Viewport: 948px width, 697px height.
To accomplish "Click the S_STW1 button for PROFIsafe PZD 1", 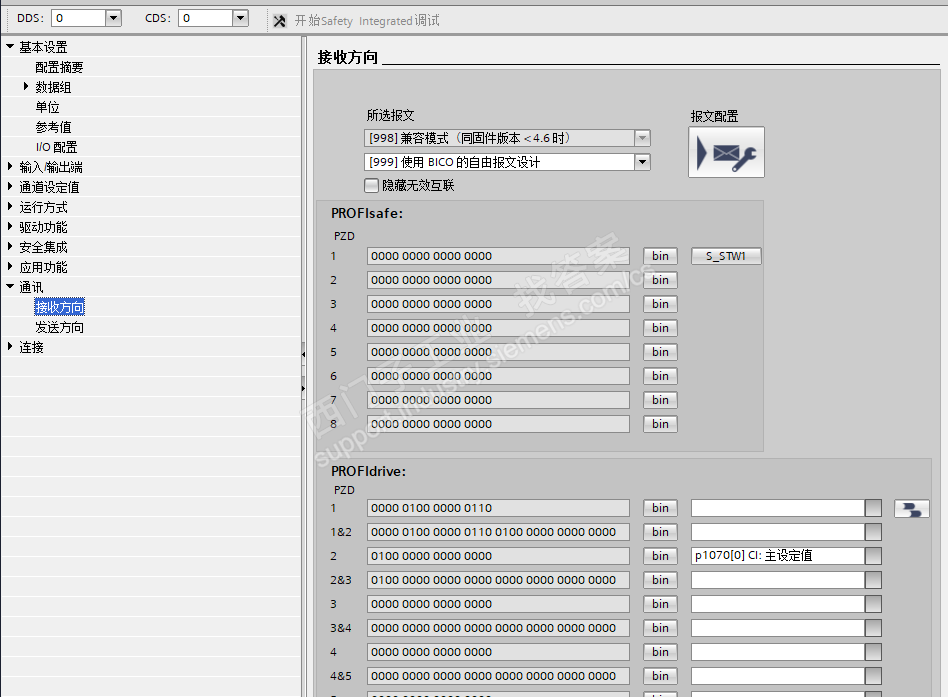I will pyautogui.click(x=726, y=256).
